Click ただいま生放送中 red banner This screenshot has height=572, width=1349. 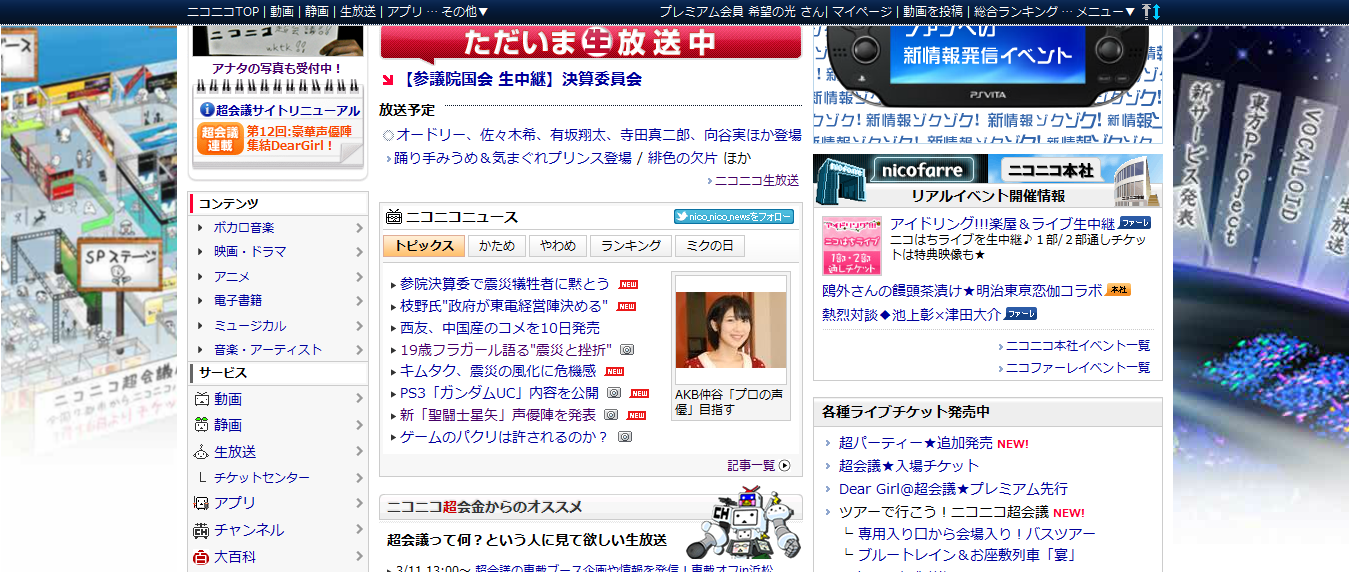point(591,43)
